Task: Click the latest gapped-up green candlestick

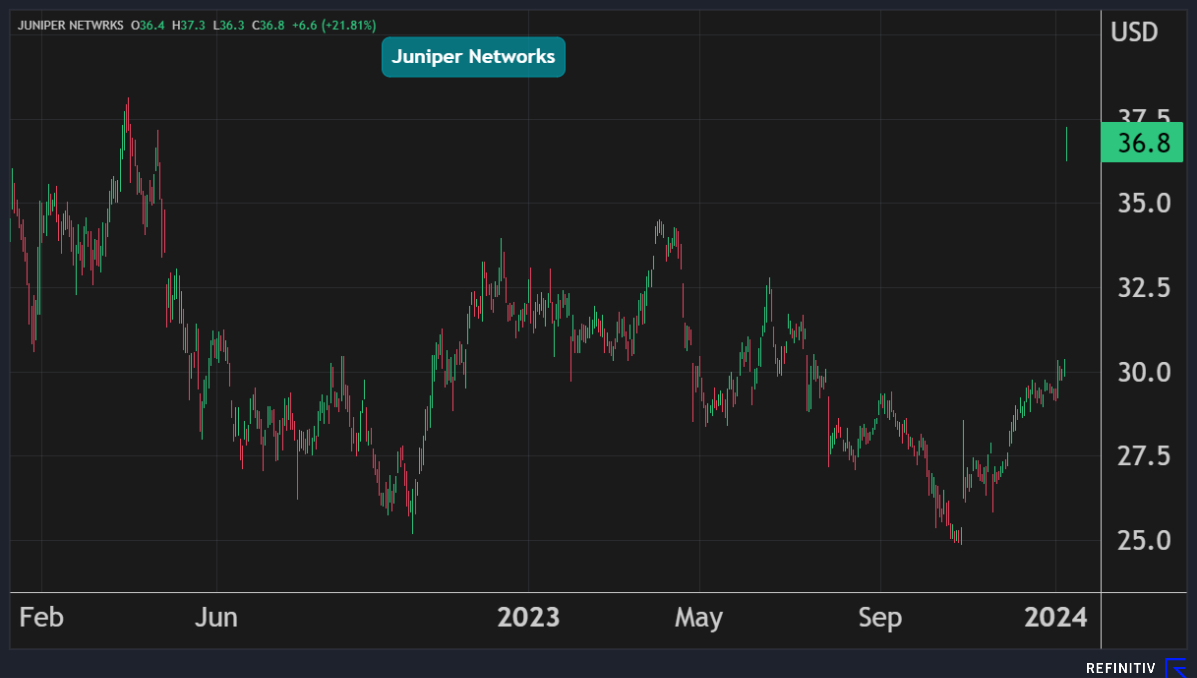Action: [x=1067, y=145]
